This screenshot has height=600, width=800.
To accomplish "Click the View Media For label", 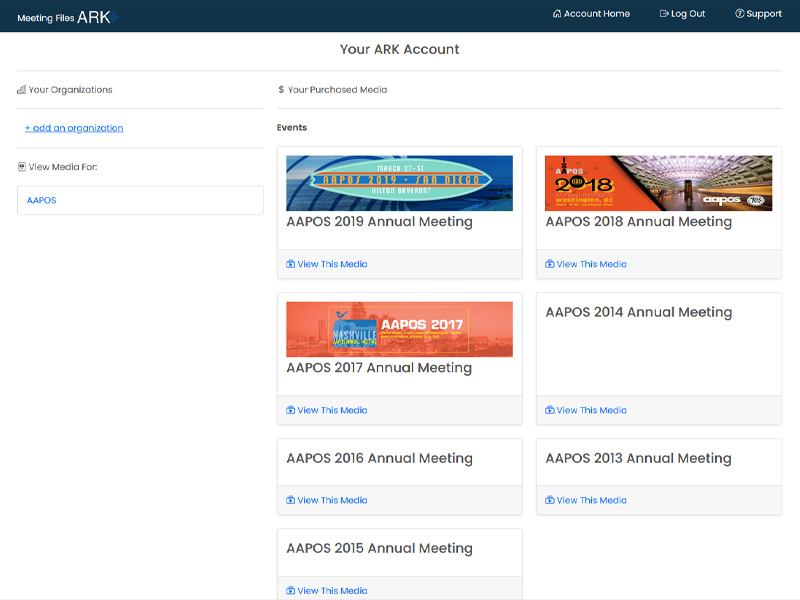I will (63, 167).
